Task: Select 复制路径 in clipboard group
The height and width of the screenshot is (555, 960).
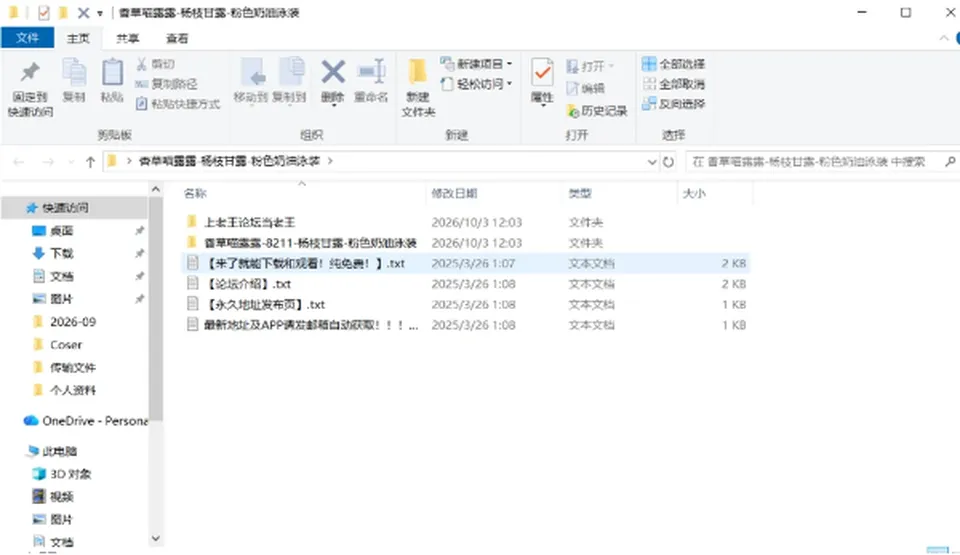Action: (167, 84)
